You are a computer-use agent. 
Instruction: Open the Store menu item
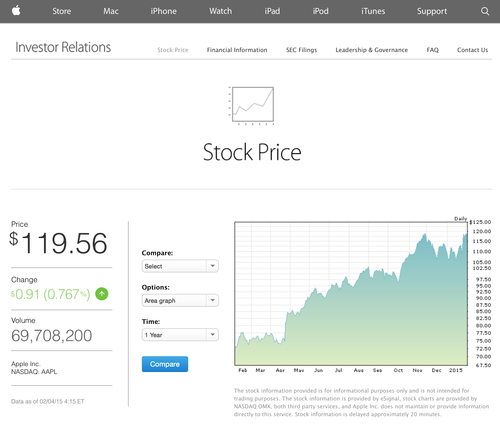[62, 11]
